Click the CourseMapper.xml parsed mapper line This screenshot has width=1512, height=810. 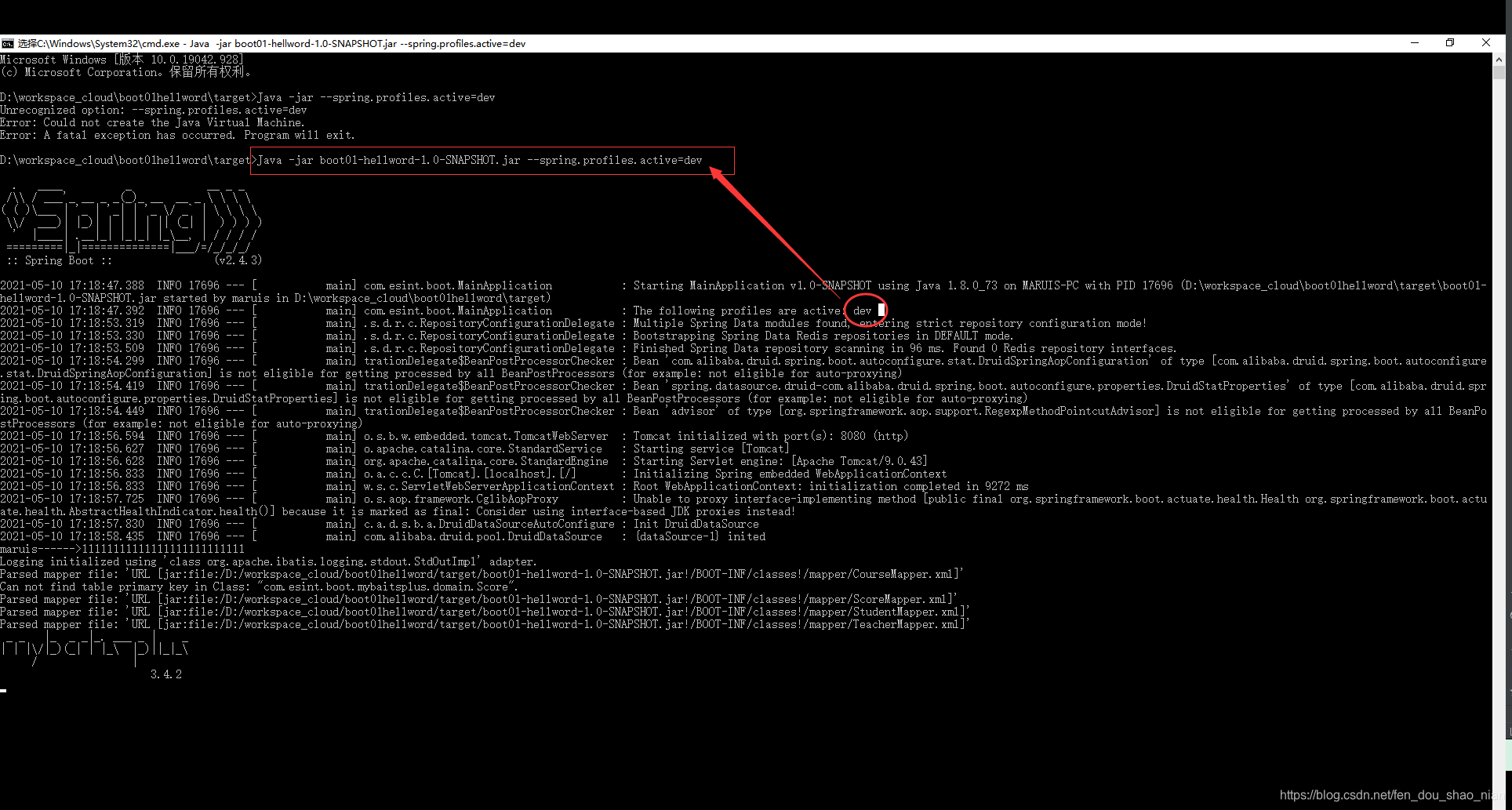pos(482,575)
